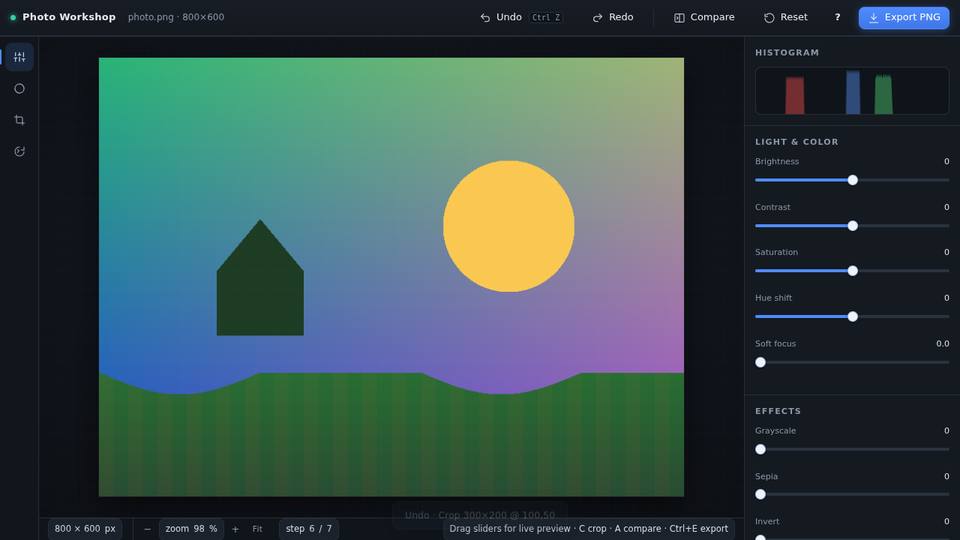
Task: Click the zoom 98 % field
Action: [x=191, y=529]
